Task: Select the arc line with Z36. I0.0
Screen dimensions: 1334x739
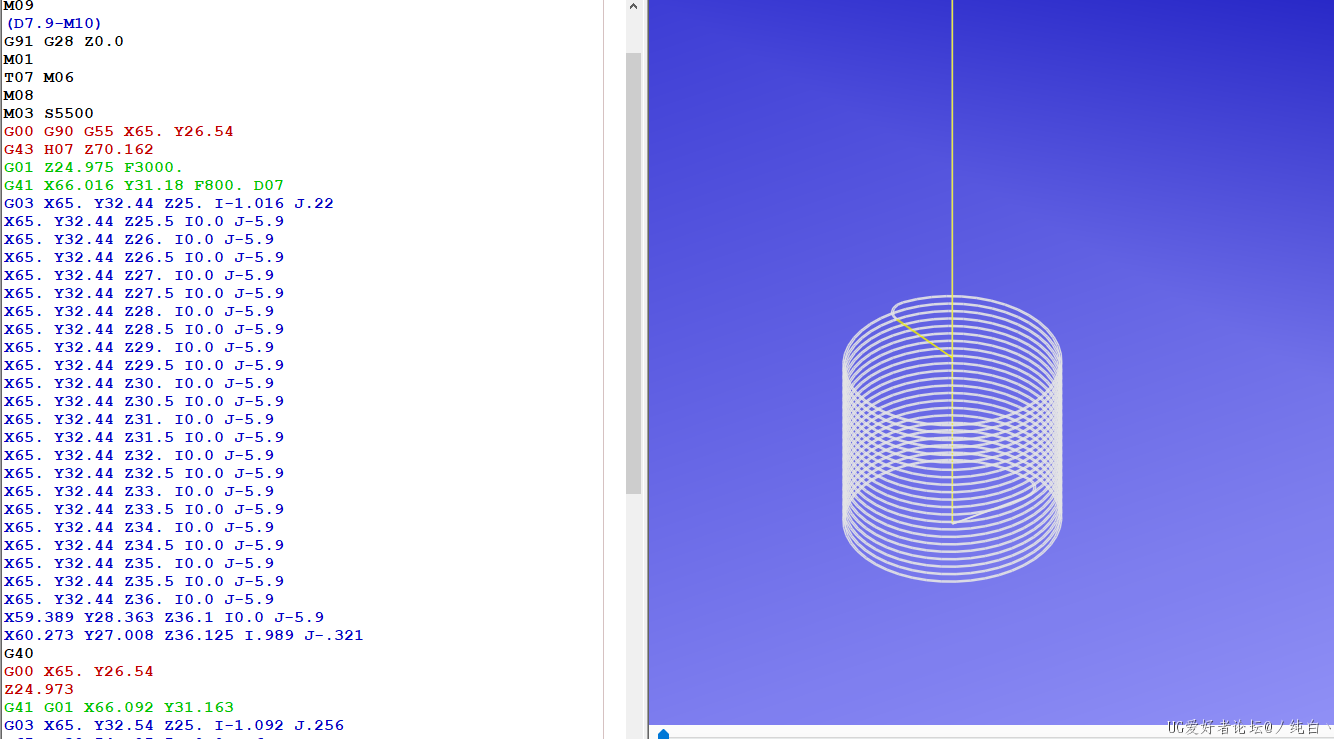Action: tap(139, 599)
